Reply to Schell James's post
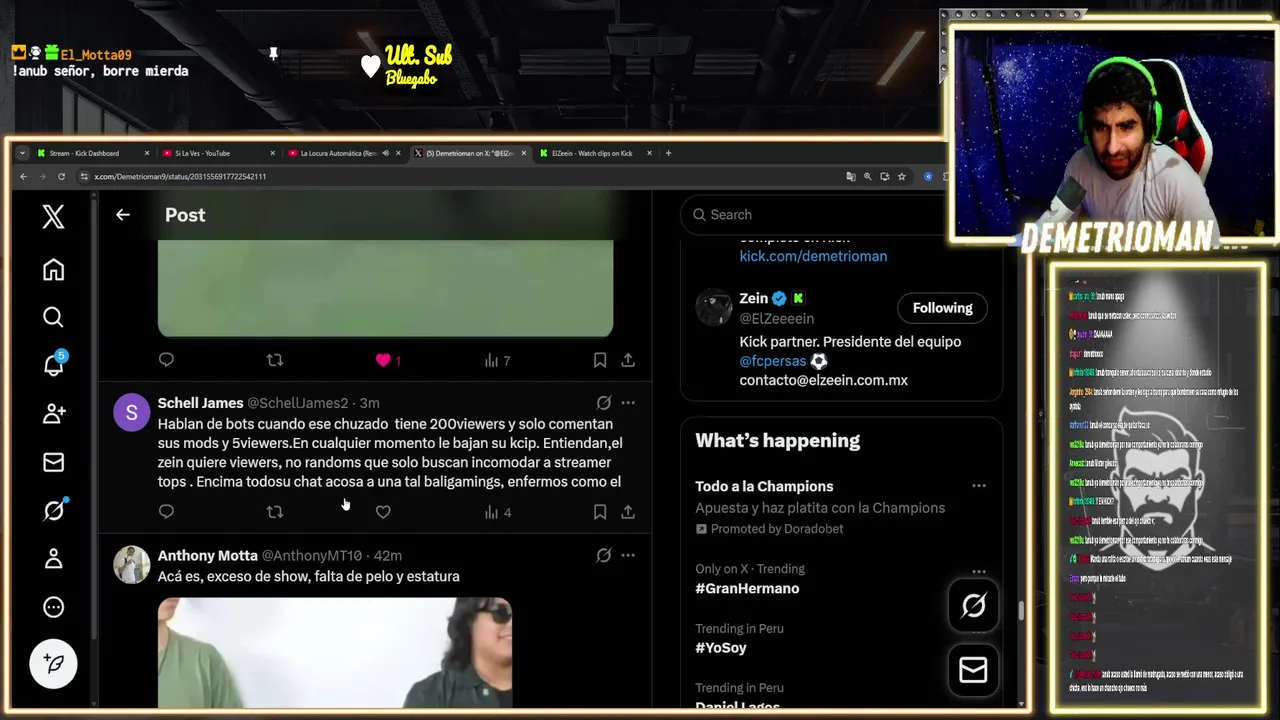The height and width of the screenshot is (720, 1280). [166, 512]
